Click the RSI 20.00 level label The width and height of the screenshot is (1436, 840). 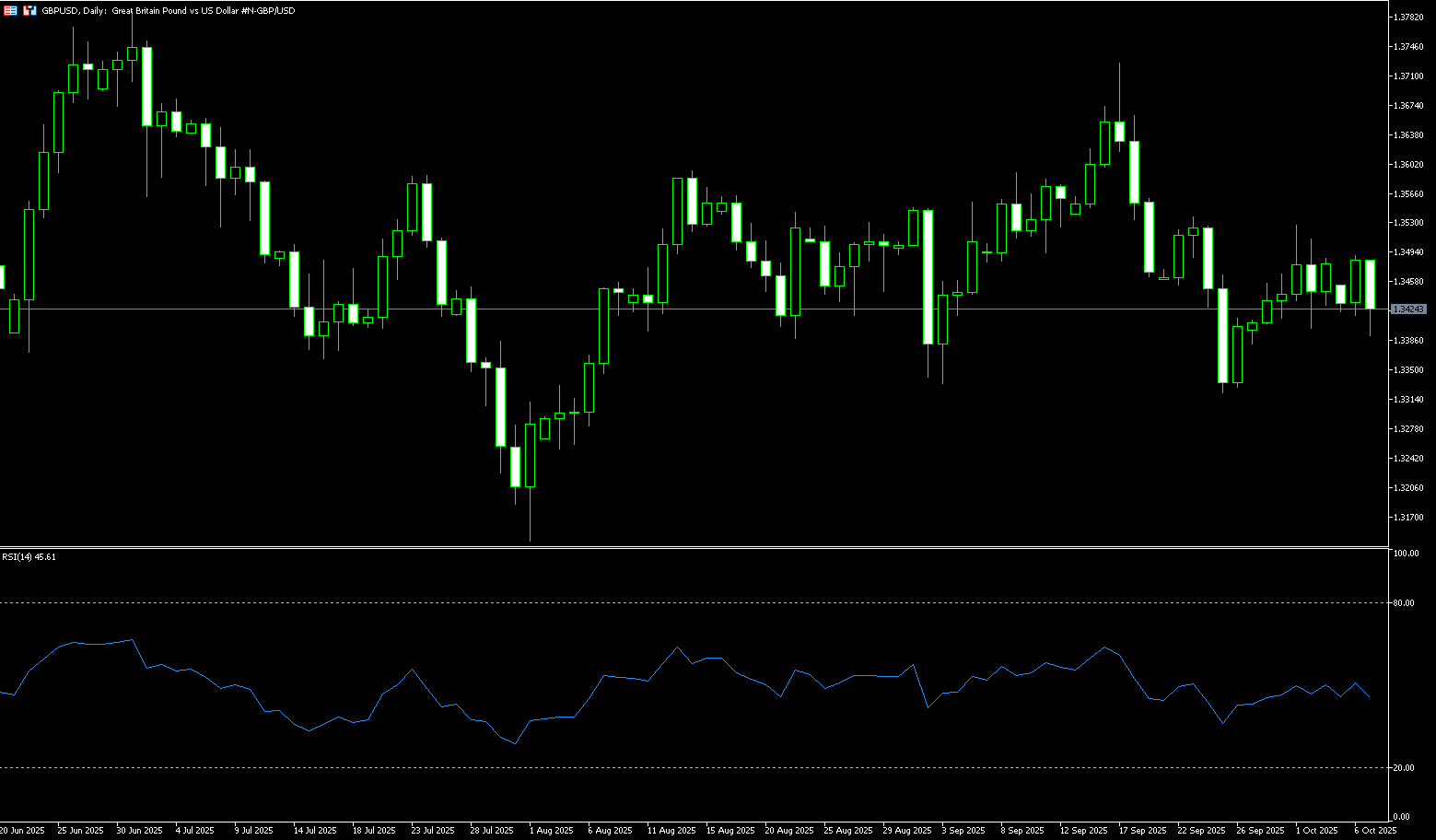(x=1405, y=768)
